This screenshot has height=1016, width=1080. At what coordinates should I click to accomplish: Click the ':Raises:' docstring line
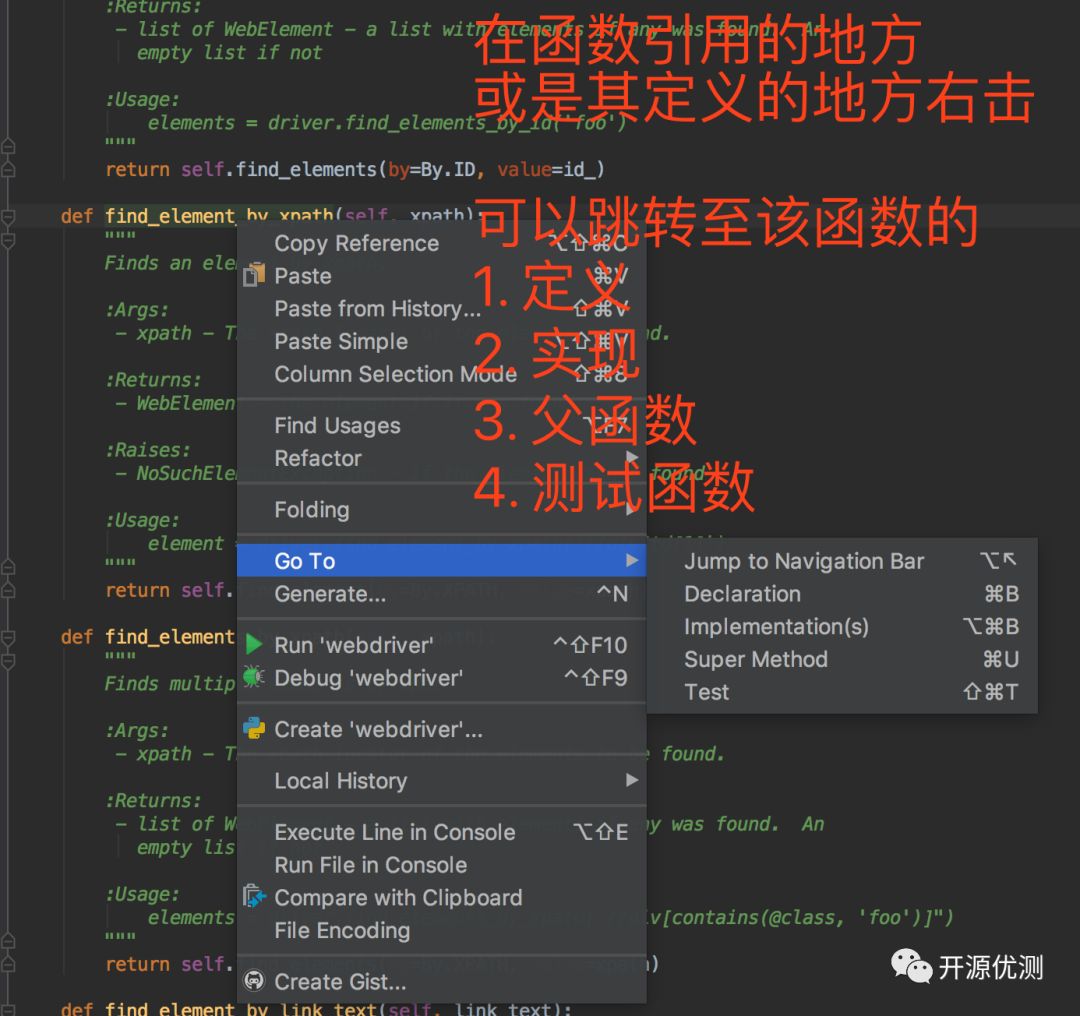coord(147,450)
